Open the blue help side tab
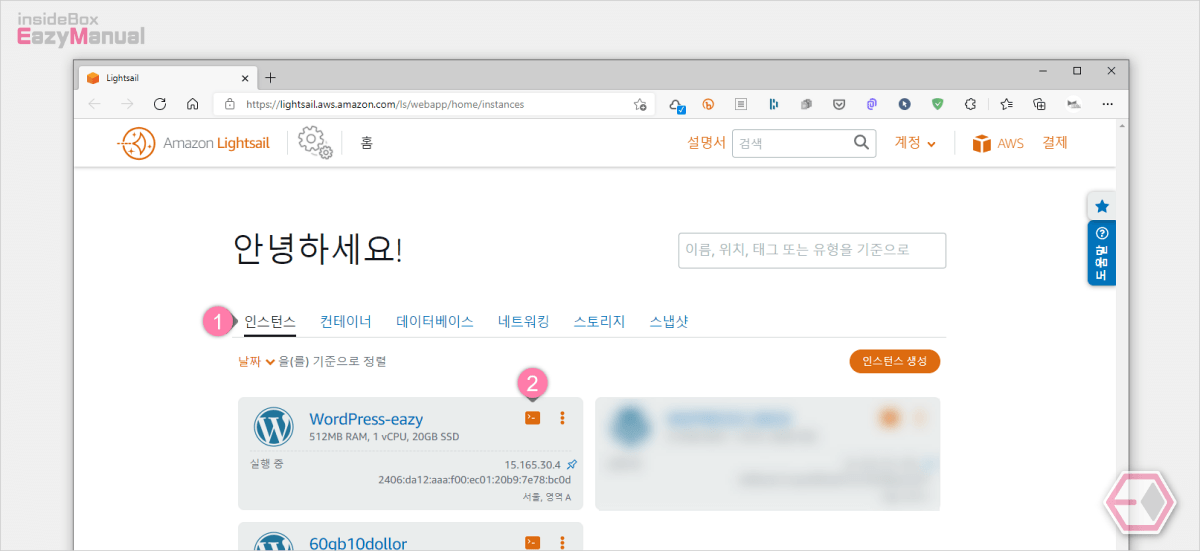Viewport: 1200px width, 551px height. coord(1101,253)
